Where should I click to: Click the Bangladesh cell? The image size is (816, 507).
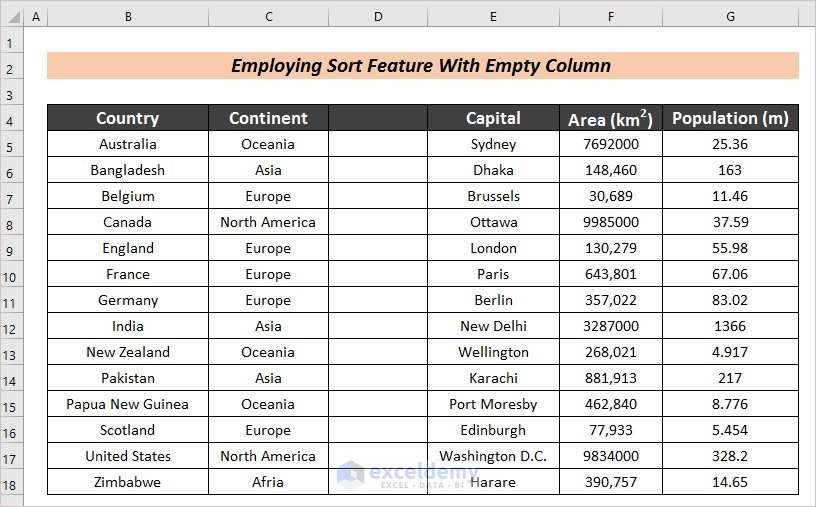128,170
